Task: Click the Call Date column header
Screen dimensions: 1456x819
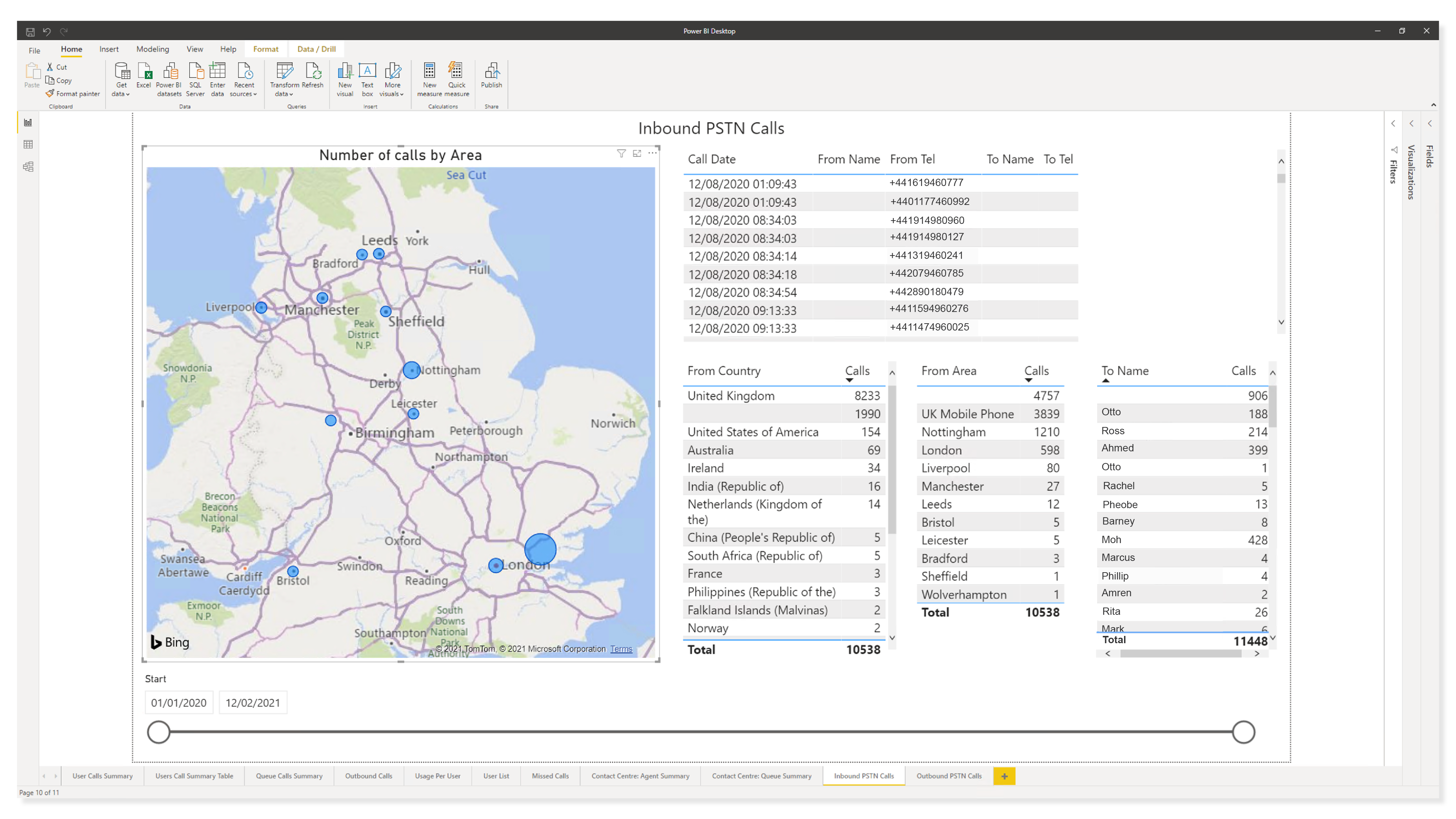Action: click(712, 159)
